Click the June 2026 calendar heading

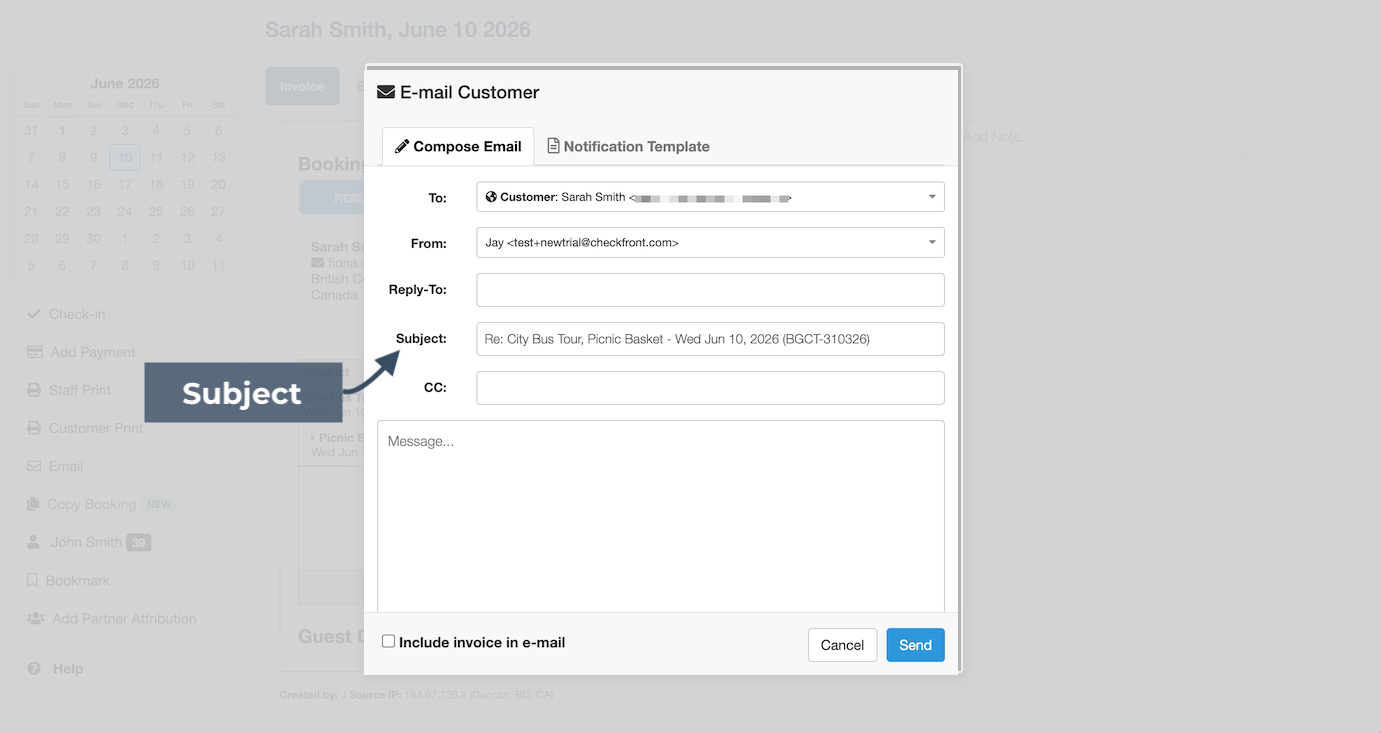(125, 84)
